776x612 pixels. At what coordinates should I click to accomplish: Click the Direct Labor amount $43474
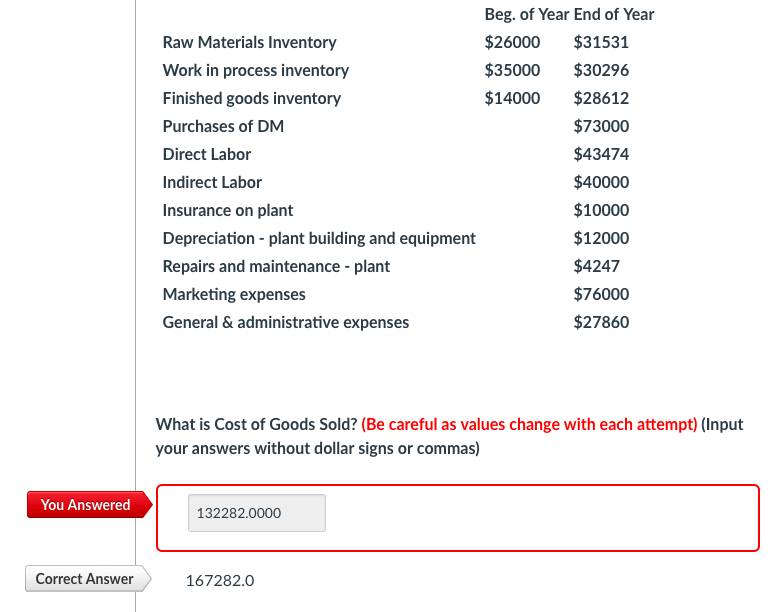(601, 154)
